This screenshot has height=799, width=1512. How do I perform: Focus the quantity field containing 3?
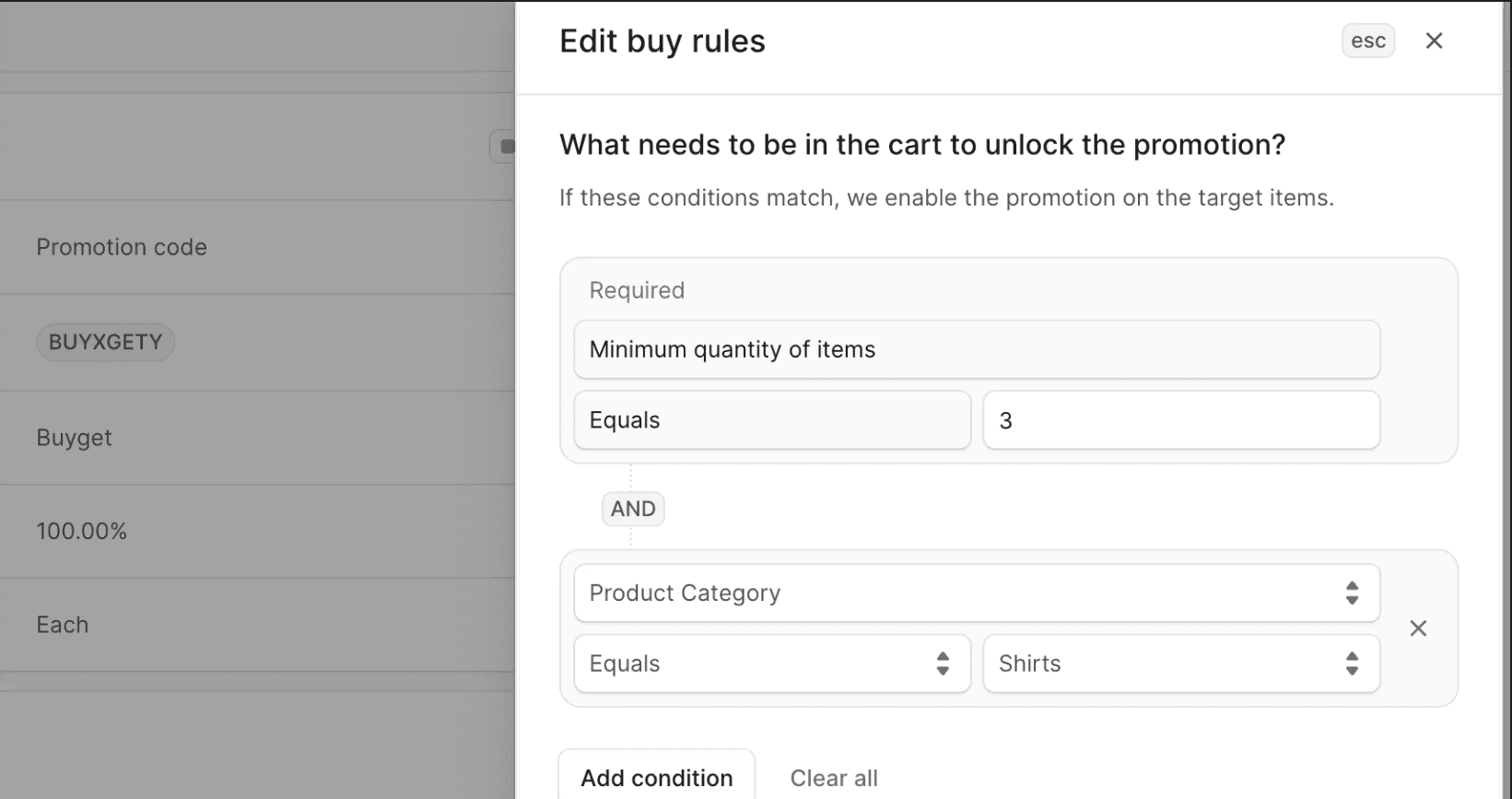(x=1180, y=420)
